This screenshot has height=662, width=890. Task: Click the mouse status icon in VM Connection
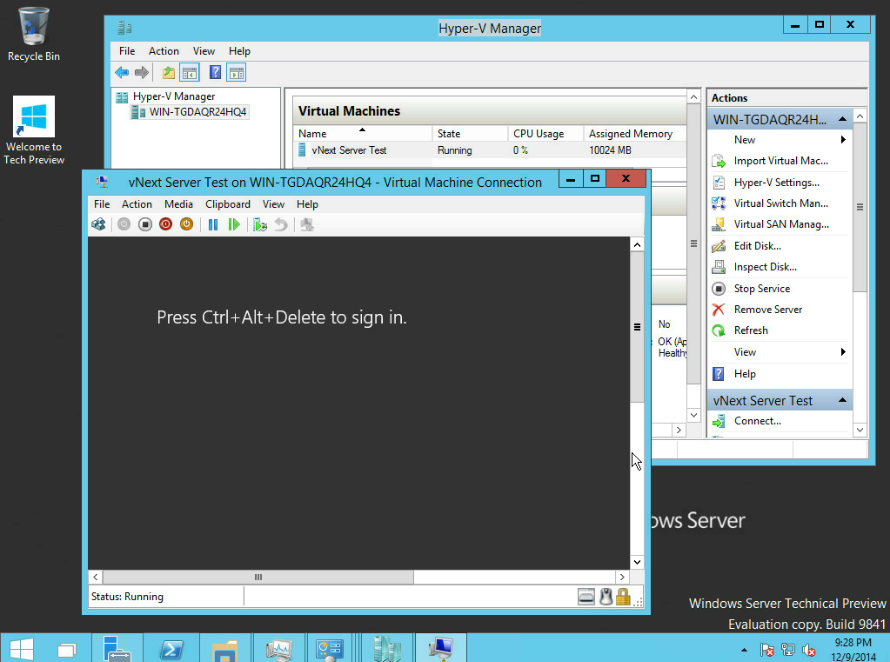pyautogui.click(x=606, y=597)
